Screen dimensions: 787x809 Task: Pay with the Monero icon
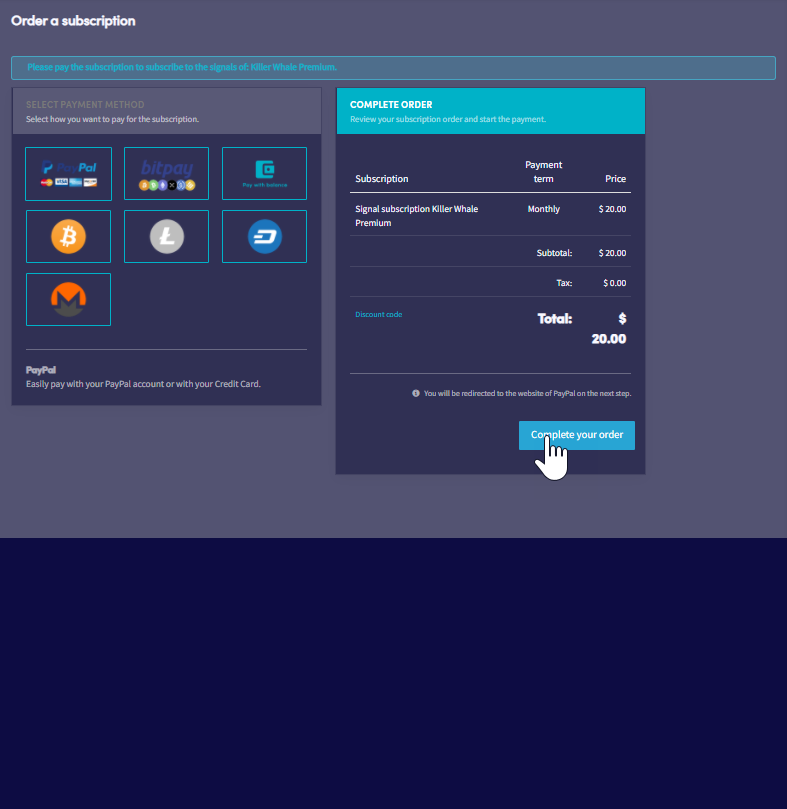[68, 299]
